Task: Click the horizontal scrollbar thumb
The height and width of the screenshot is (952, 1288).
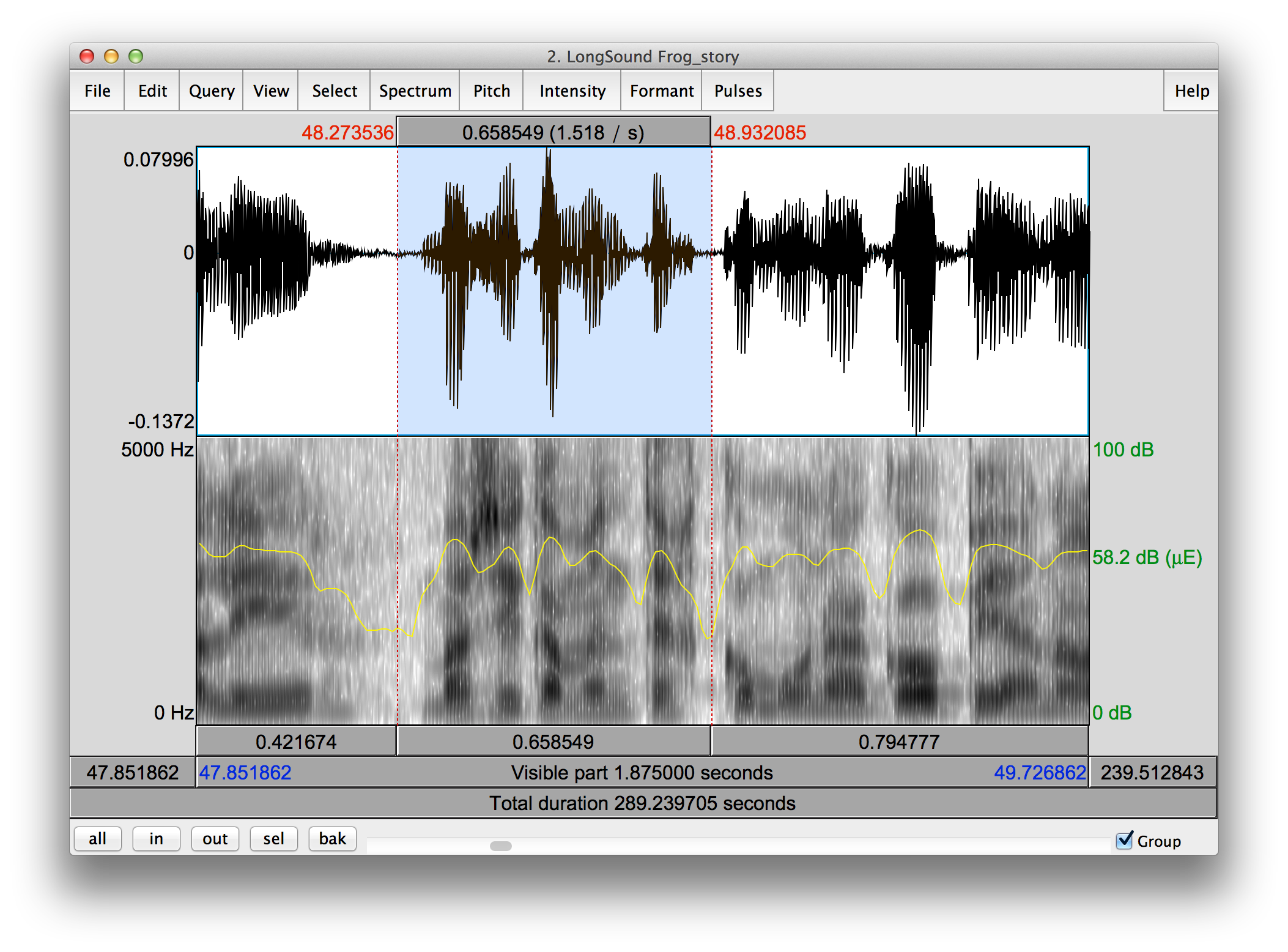Action: click(501, 846)
